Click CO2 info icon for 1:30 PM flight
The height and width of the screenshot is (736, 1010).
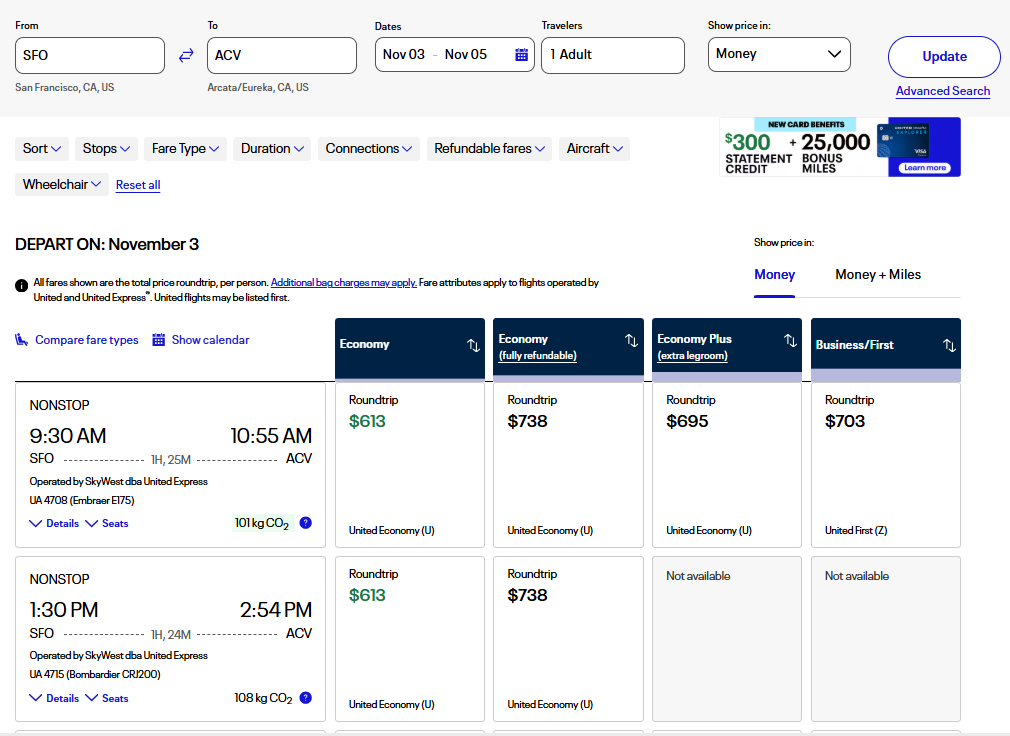305,698
